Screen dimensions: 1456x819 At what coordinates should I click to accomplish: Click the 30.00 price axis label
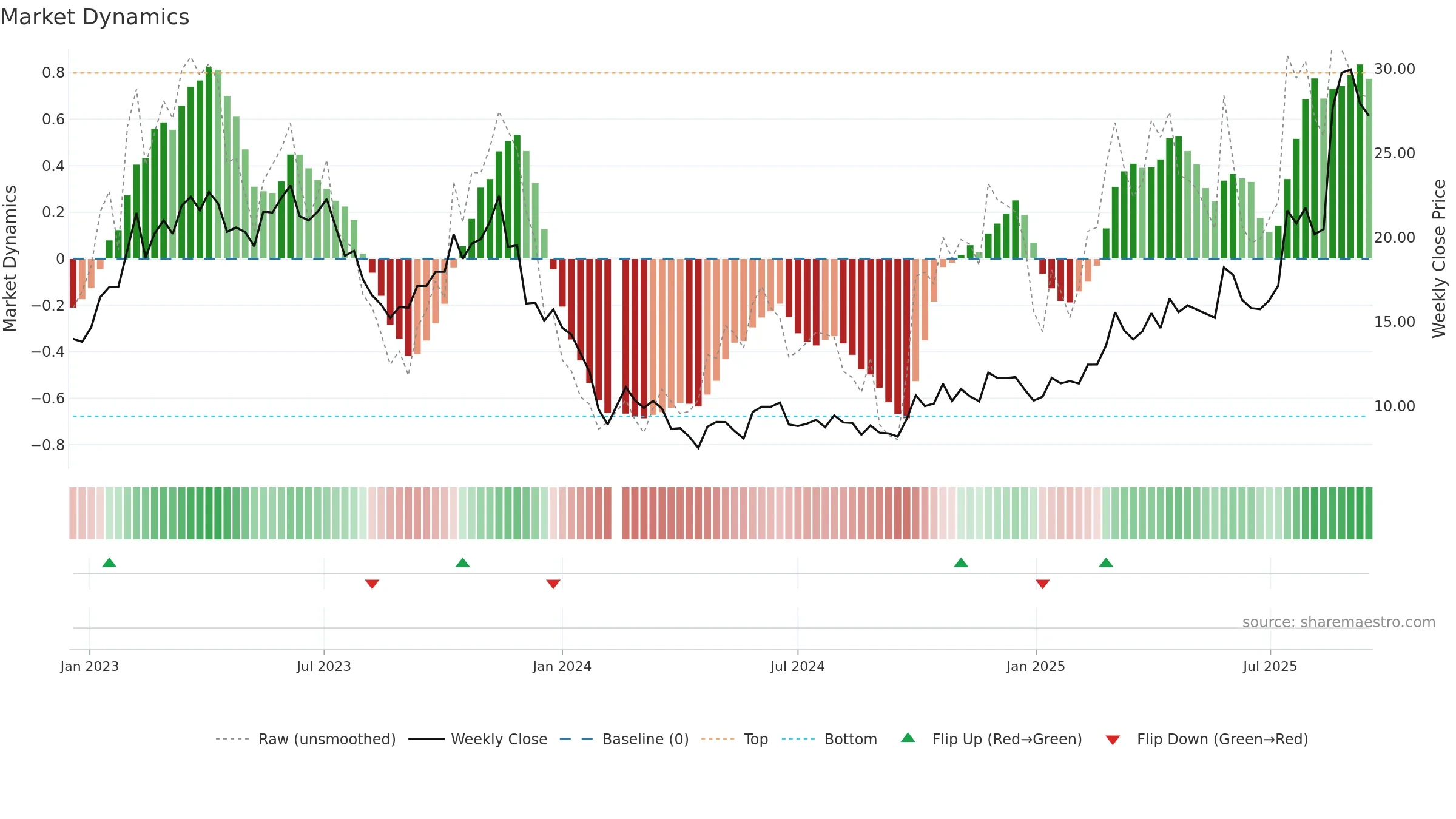[x=1395, y=69]
